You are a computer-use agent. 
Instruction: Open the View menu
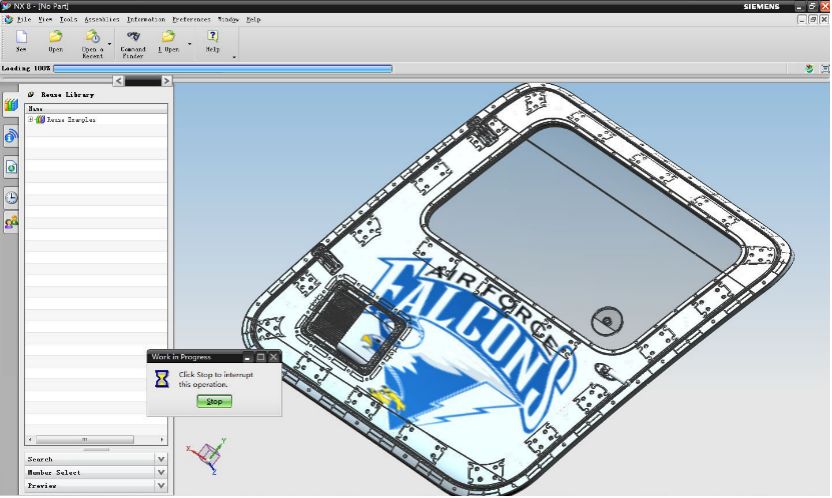point(45,20)
